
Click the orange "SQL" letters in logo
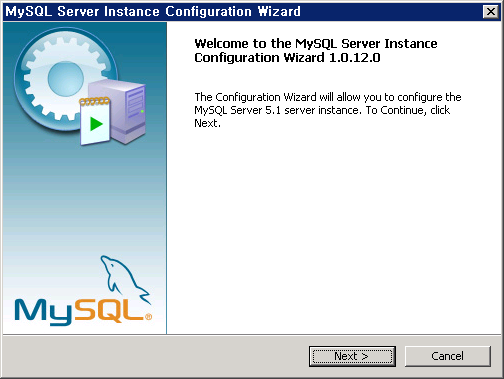(x=109, y=310)
